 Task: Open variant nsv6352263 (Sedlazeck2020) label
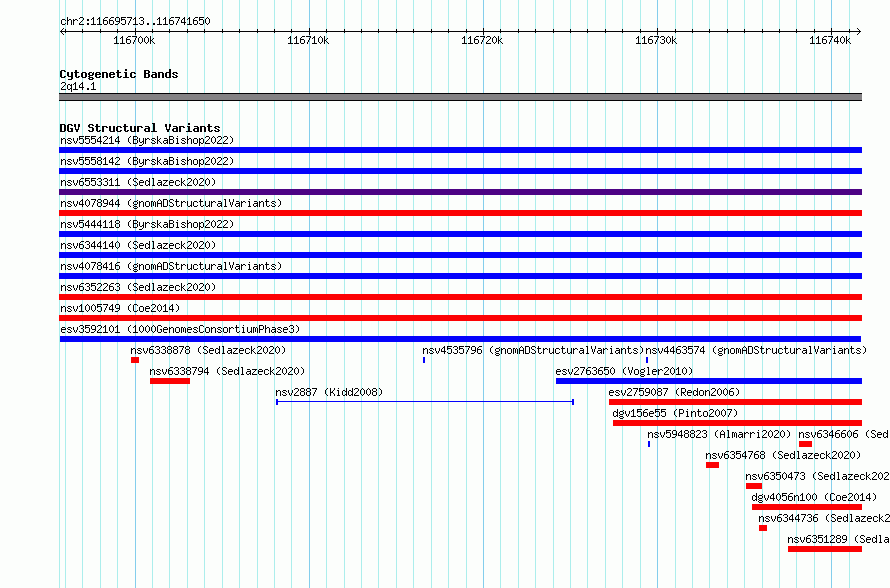(x=138, y=287)
